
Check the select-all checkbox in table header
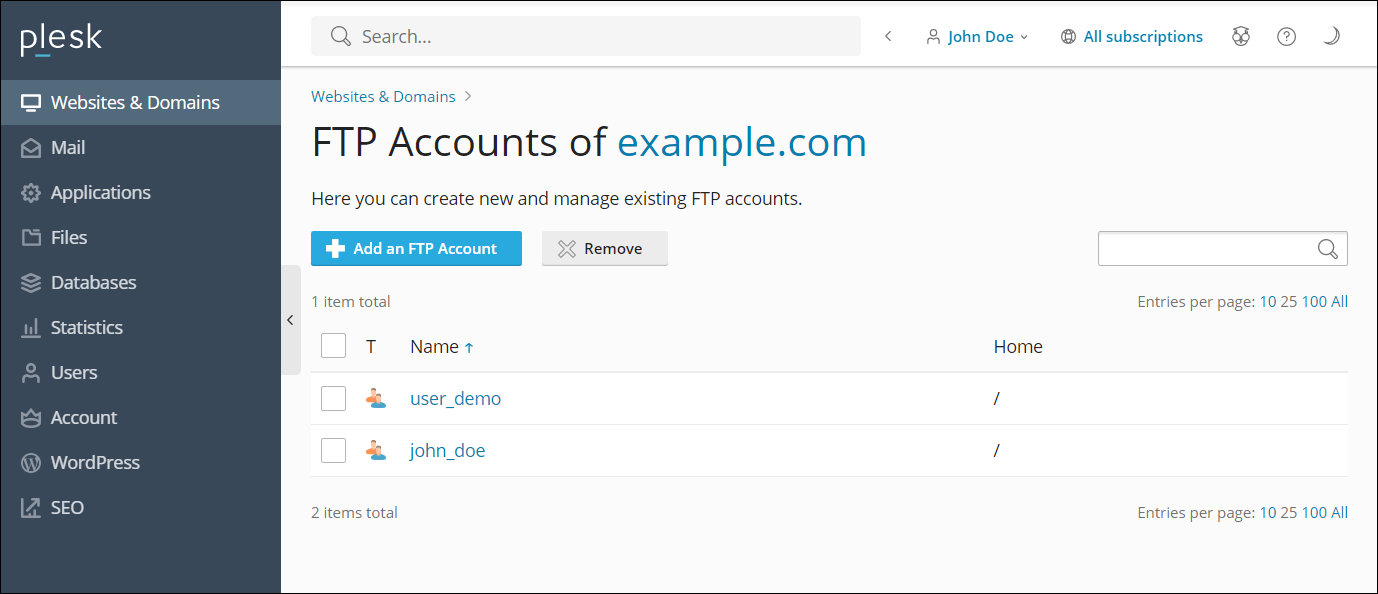point(333,346)
